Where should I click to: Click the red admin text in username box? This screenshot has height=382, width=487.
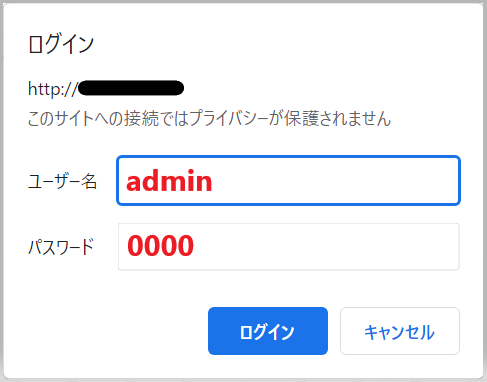(169, 180)
